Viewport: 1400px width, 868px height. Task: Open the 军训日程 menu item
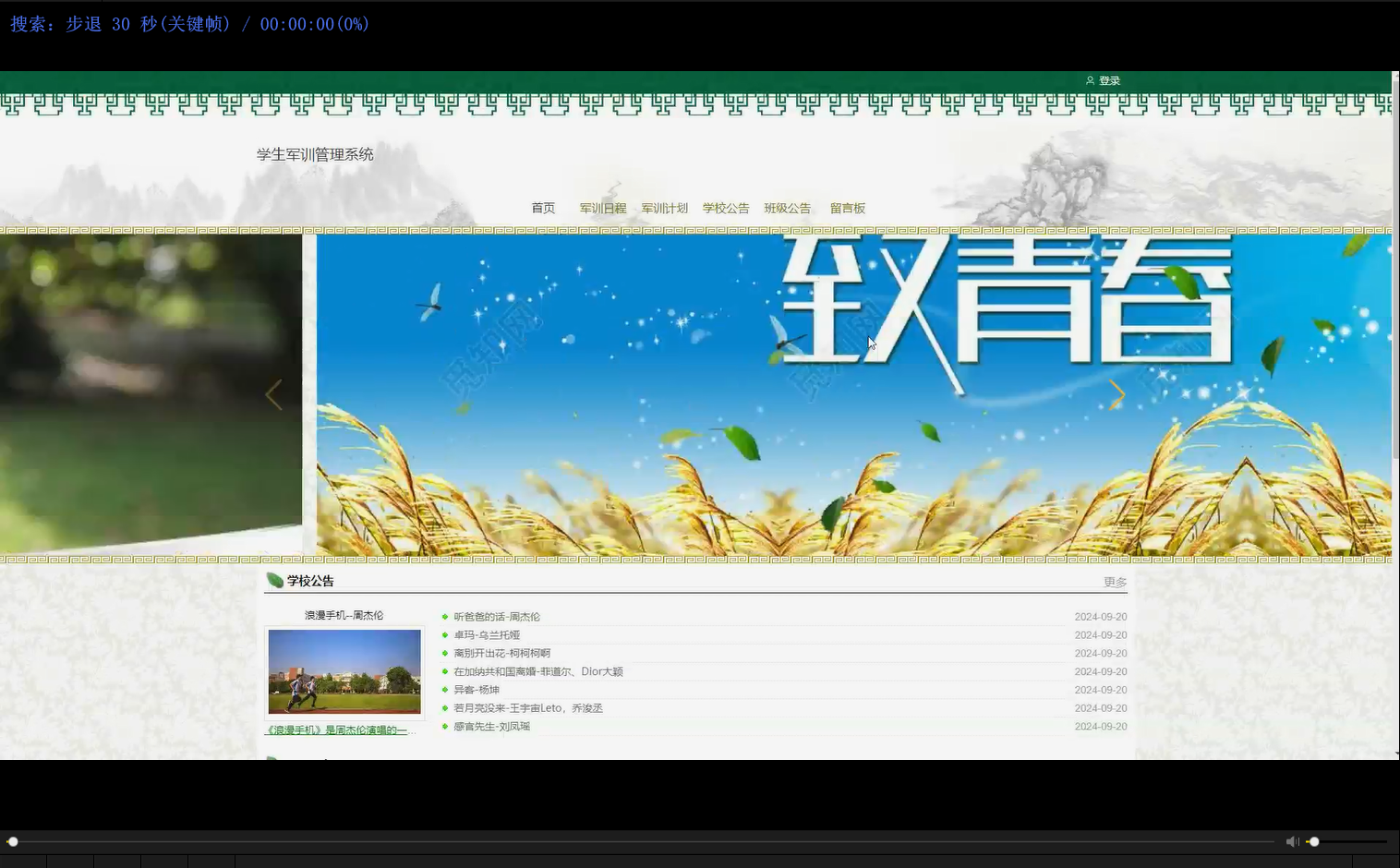(602, 208)
